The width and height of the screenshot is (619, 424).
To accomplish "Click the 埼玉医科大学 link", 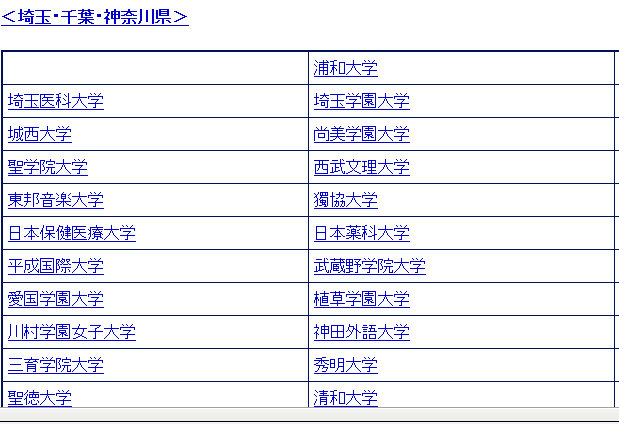I will 56,101.
